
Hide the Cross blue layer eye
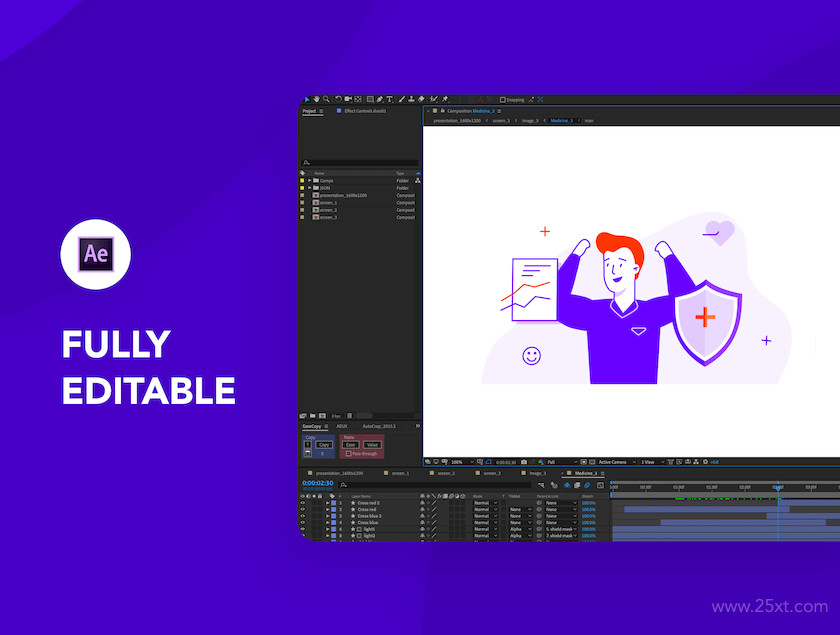pyautogui.click(x=303, y=522)
